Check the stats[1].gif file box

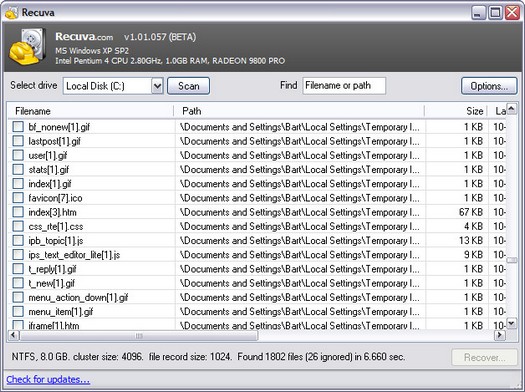click(18, 169)
